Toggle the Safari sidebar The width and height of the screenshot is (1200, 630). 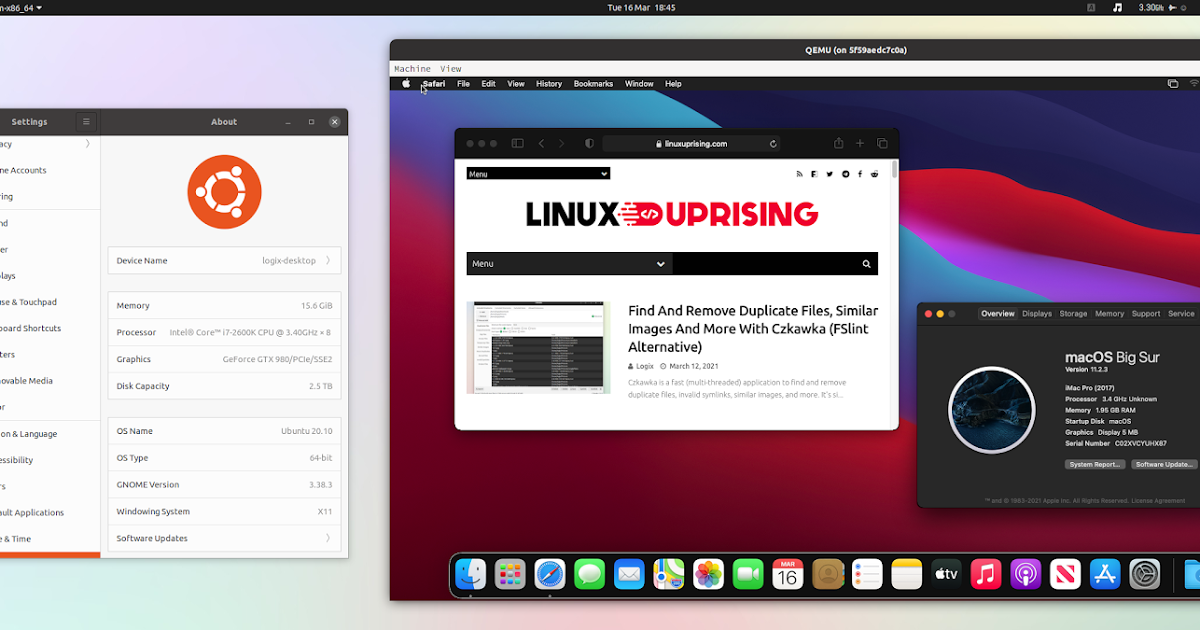tap(517, 143)
